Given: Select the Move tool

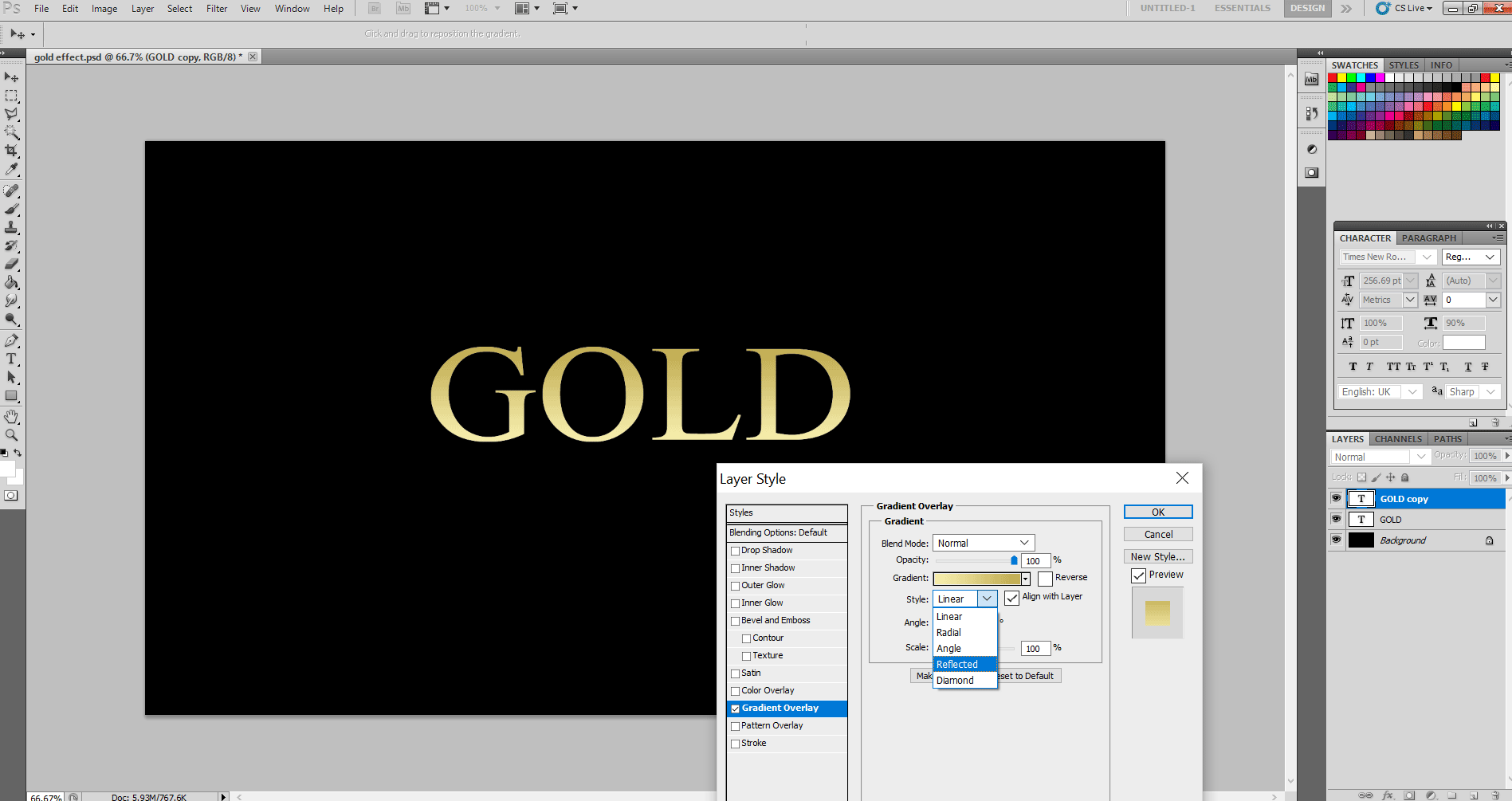Looking at the screenshot, I should tap(11, 77).
